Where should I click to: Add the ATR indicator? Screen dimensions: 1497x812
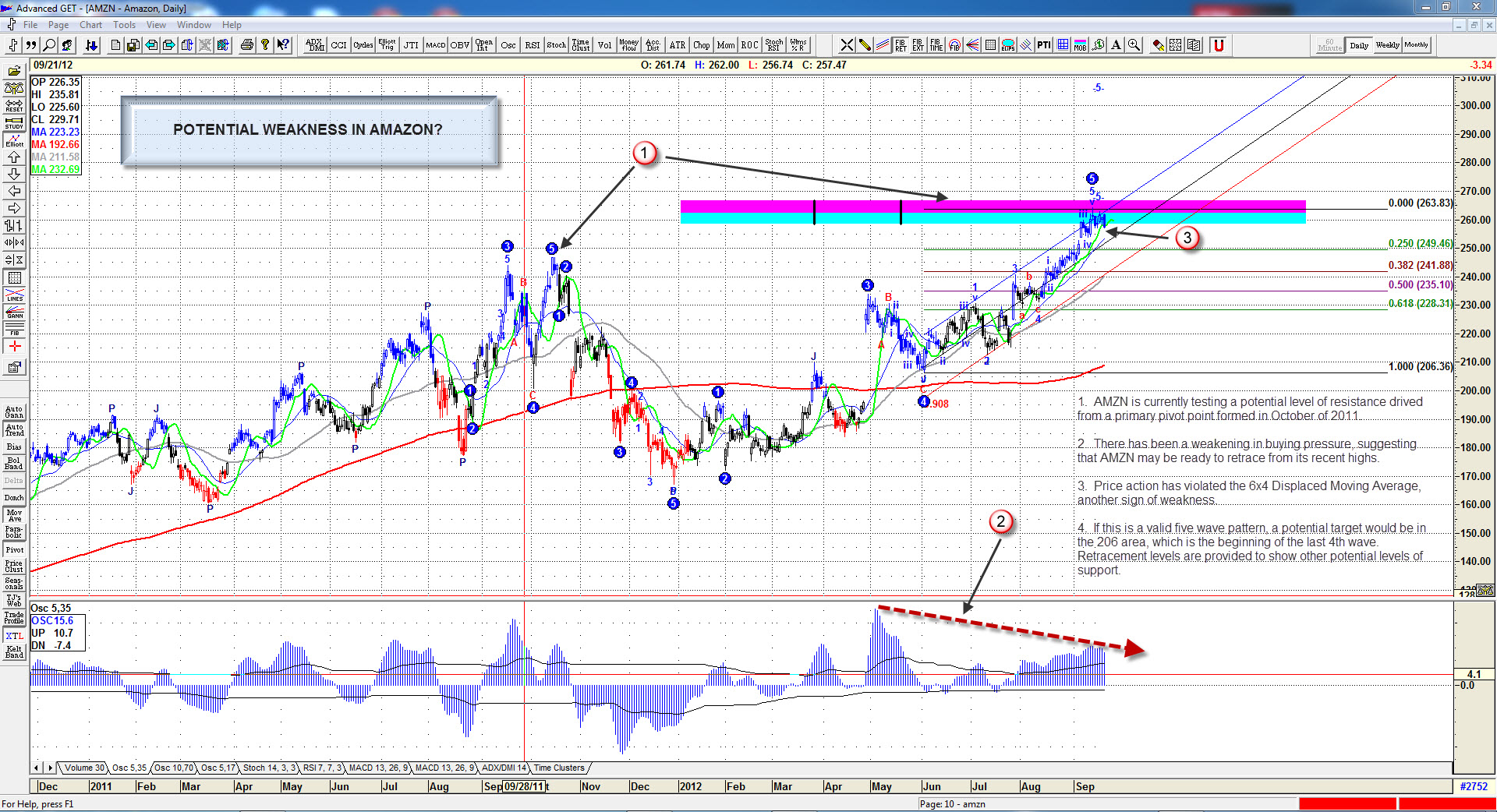click(x=678, y=45)
